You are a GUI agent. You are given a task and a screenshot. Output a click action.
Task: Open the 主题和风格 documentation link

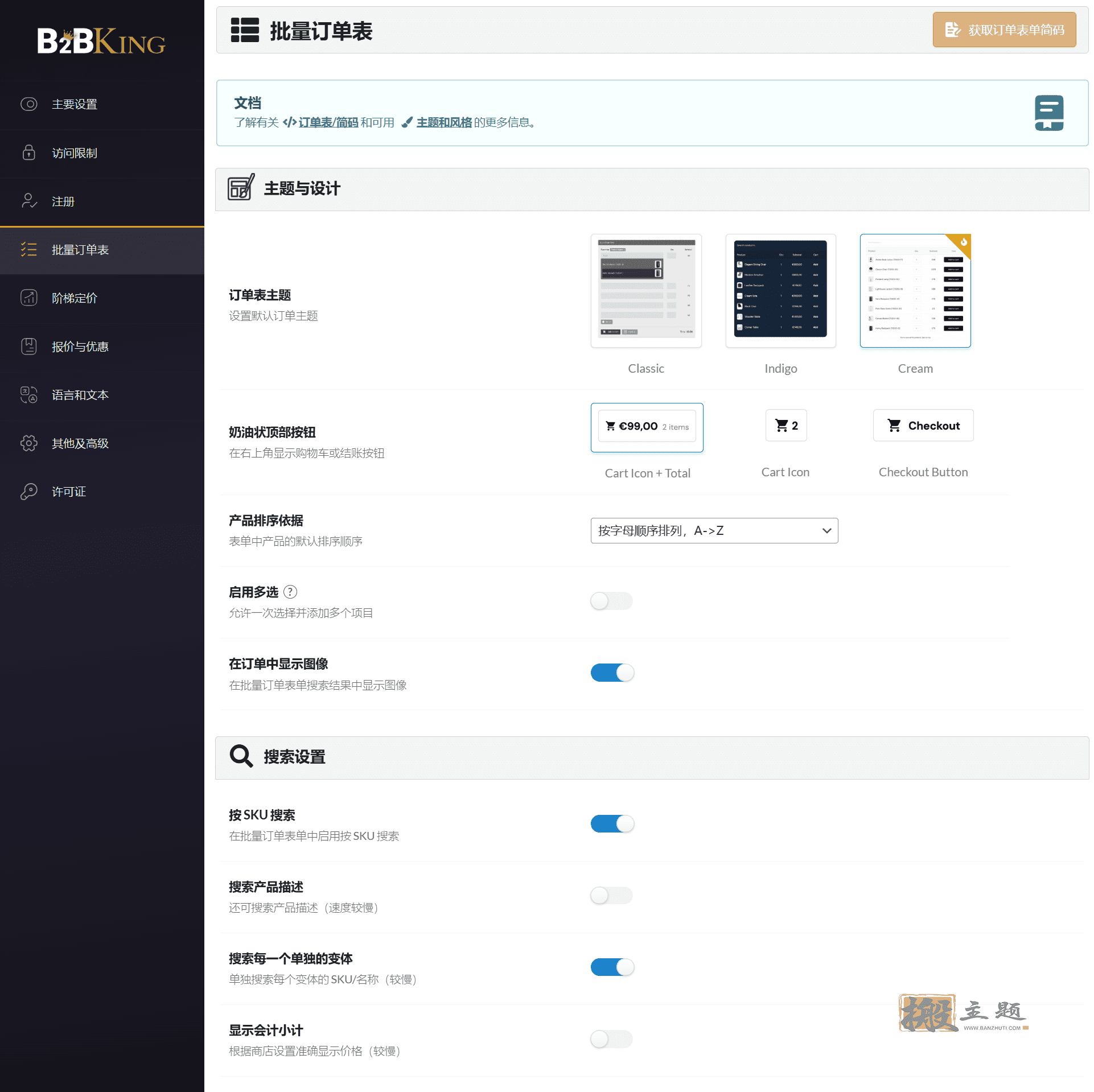point(444,122)
